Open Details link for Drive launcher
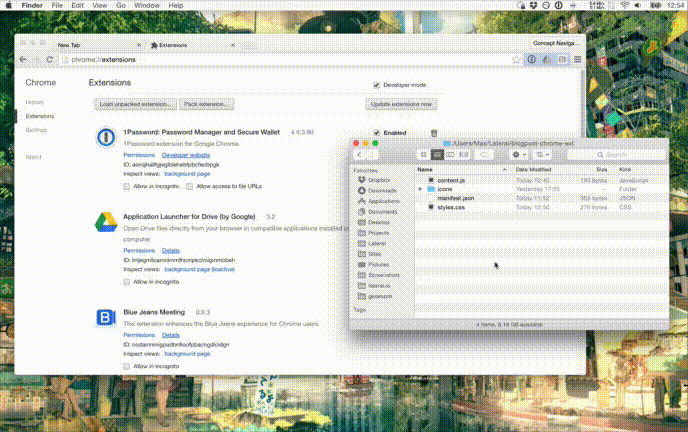 pos(171,251)
